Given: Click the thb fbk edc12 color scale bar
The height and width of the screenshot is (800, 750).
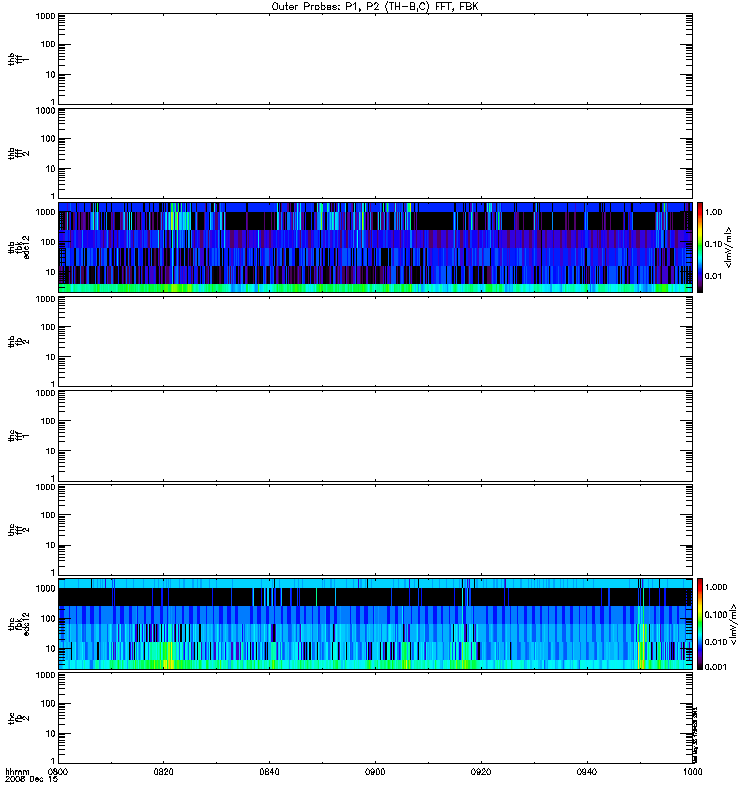Looking at the screenshot, I should [x=700, y=247].
